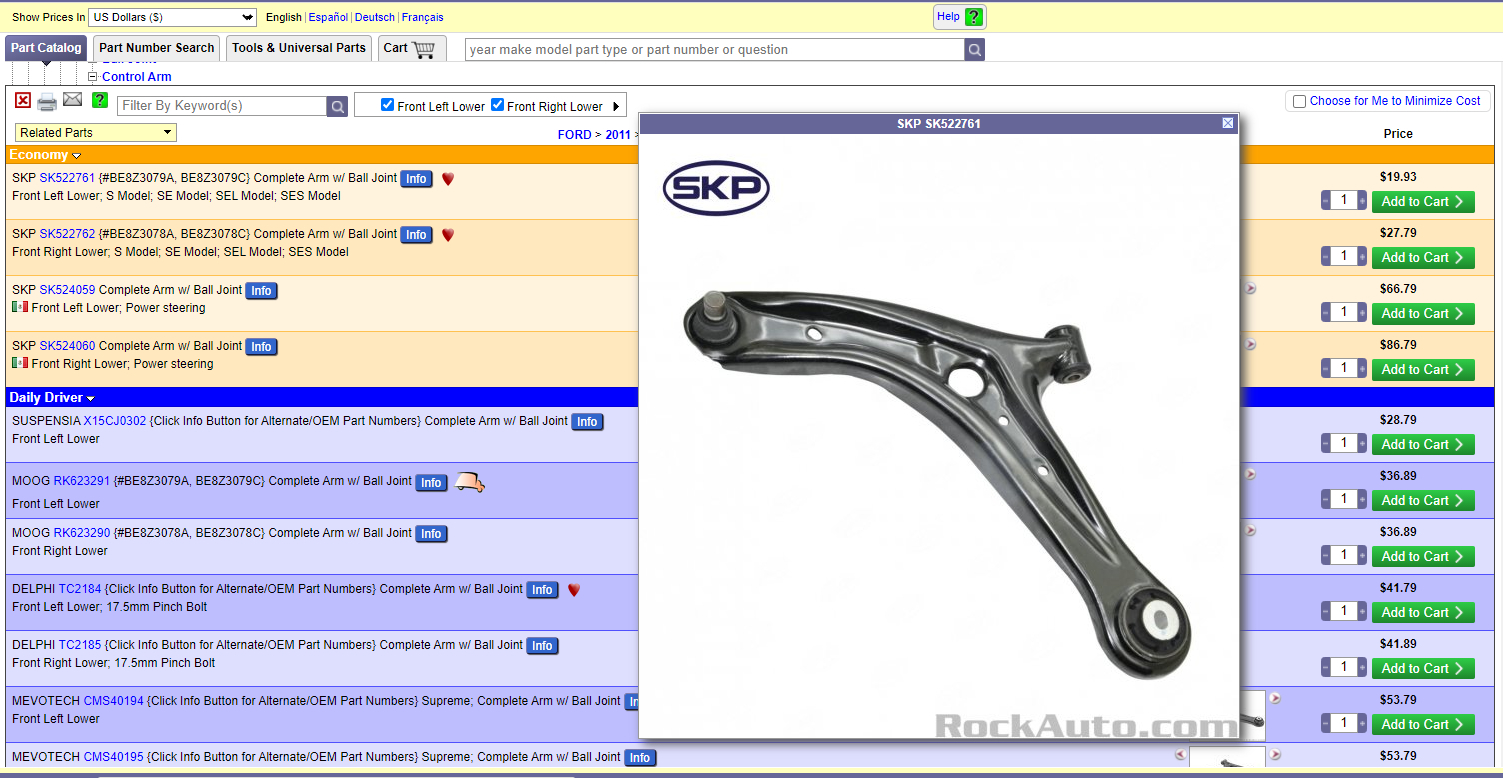1503x778 pixels.
Task: Open Info for SKP SK522761
Action: [x=416, y=179]
